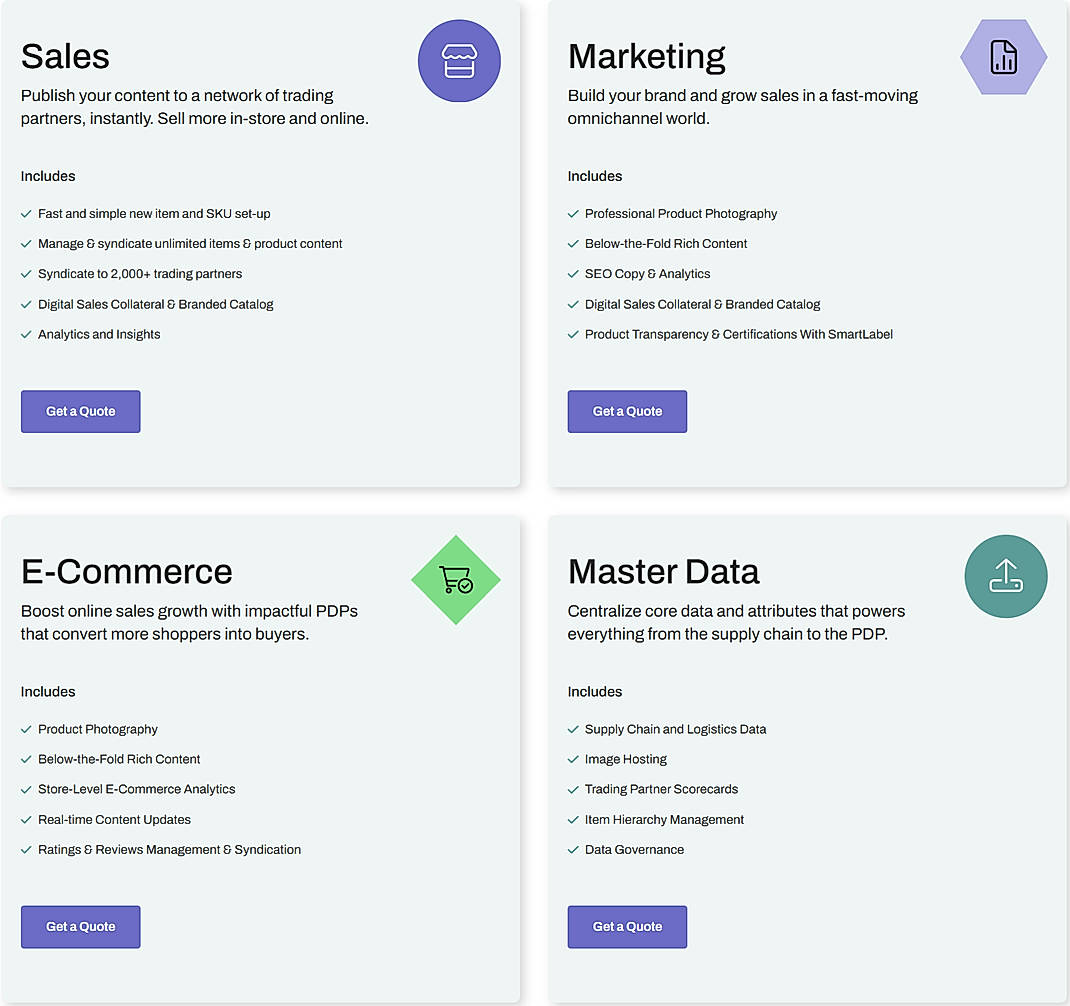This screenshot has height=1006, width=1070.
Task: Click Get a Quote under E-Commerce
Action: click(80, 927)
